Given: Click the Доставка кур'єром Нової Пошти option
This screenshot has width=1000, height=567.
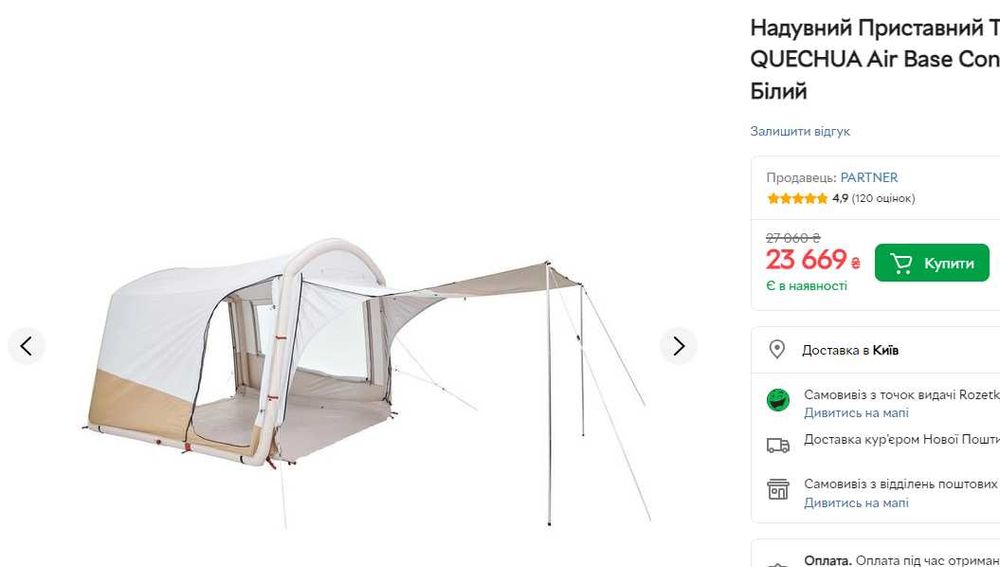Looking at the screenshot, I should tap(902, 439).
